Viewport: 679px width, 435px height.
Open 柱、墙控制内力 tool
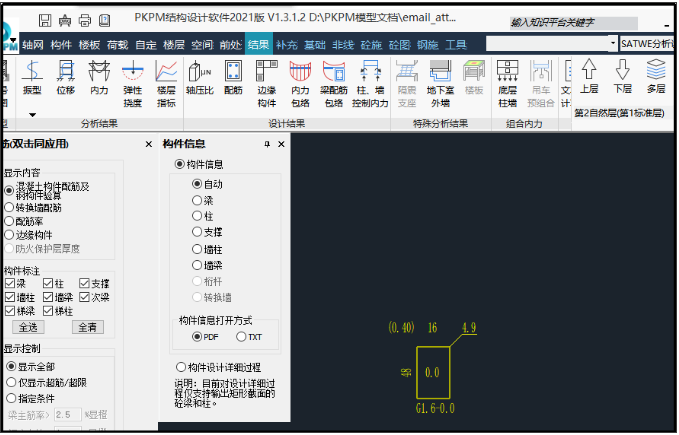pos(370,84)
